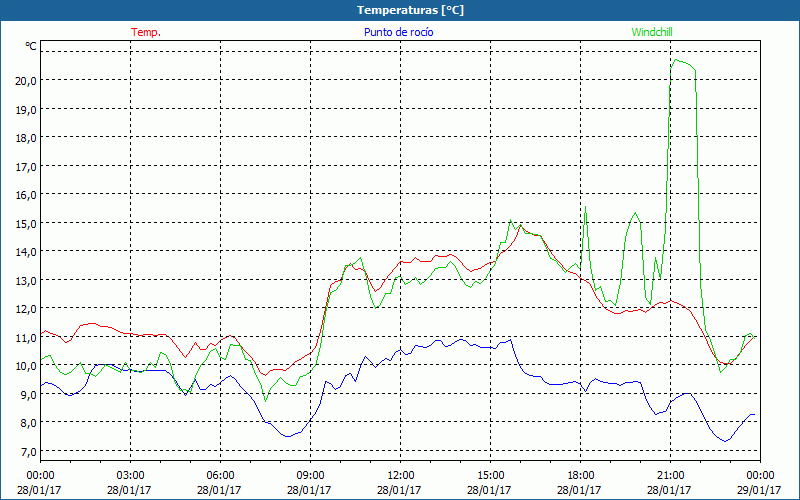
Task: Click the 9,0 y-axis value
Action: coord(29,394)
